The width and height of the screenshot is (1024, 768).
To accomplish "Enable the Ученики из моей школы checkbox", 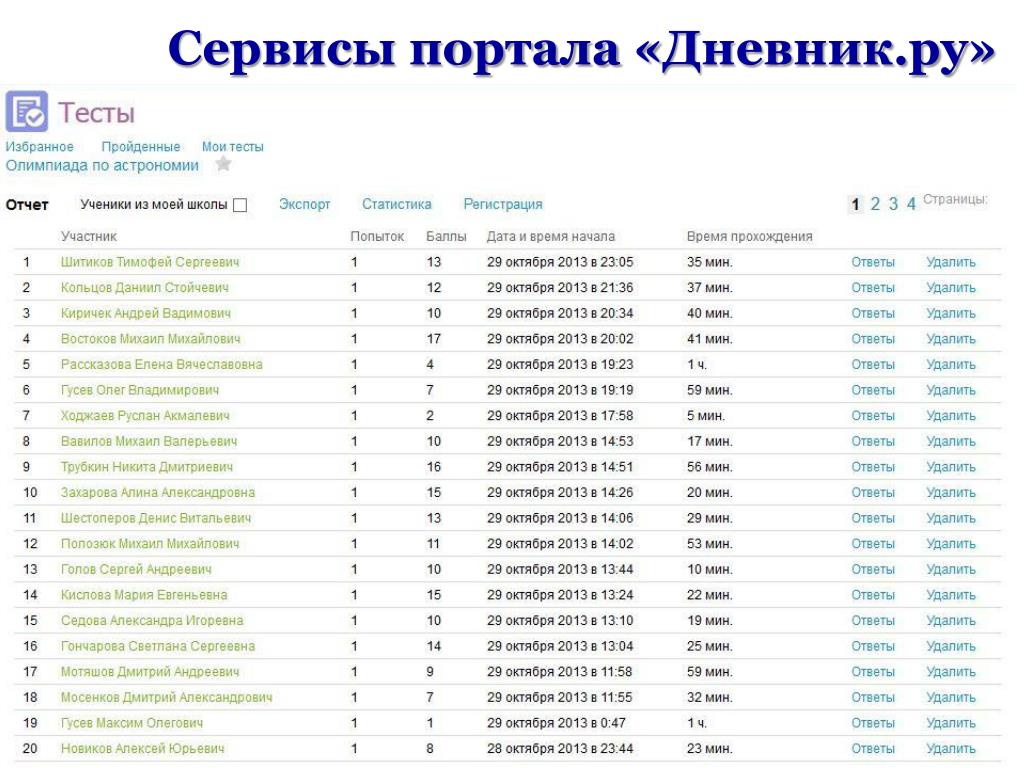I will pyautogui.click(x=240, y=205).
